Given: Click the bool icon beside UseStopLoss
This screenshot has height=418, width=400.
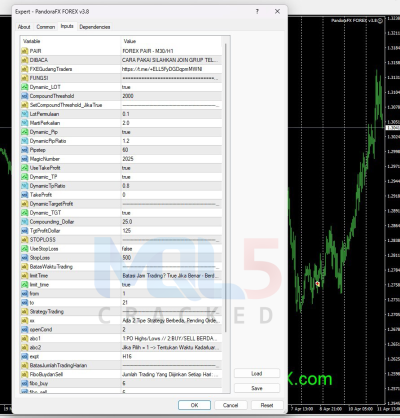Looking at the screenshot, I should click(x=25, y=249).
